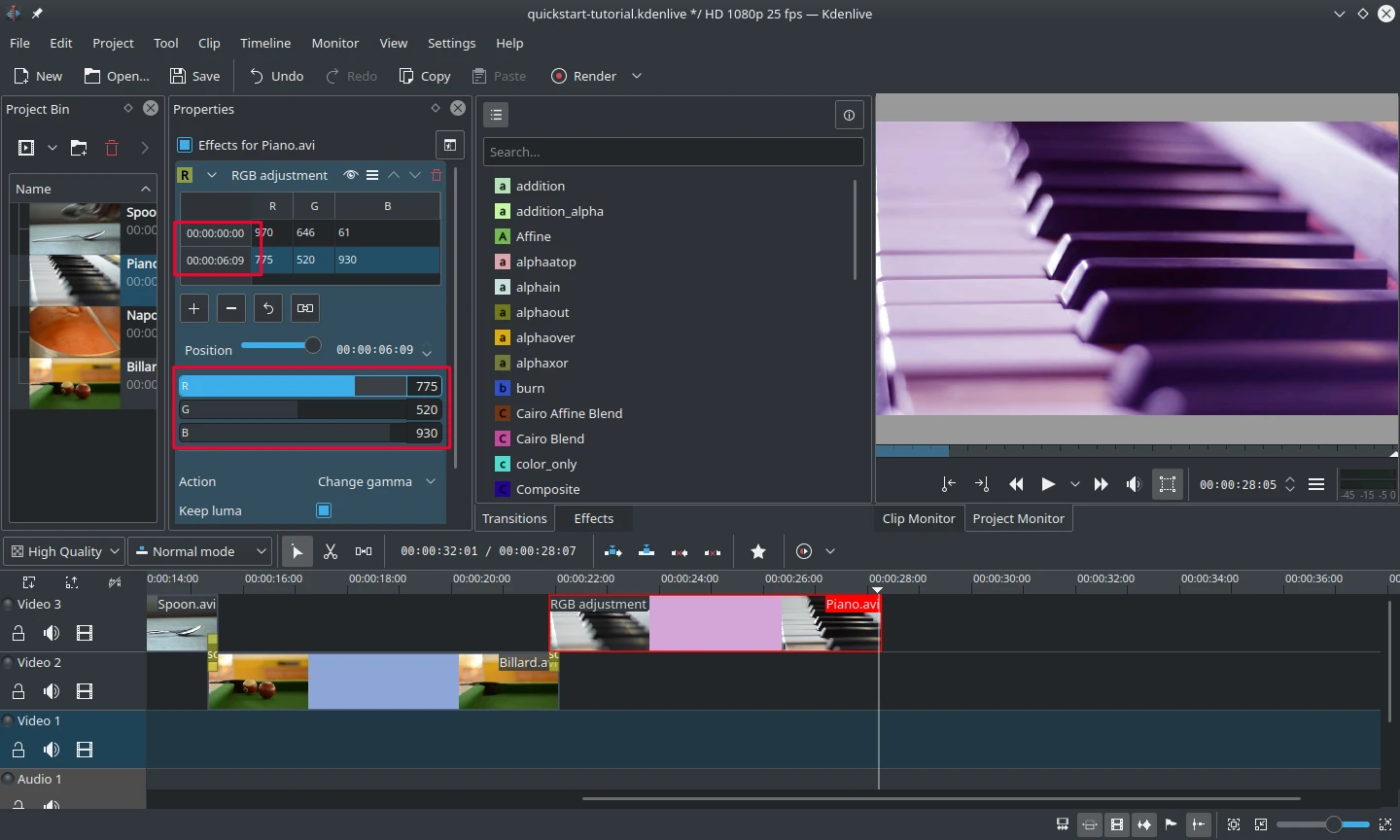Switch to the Transitions tab
1400x840 pixels.
pyautogui.click(x=514, y=518)
